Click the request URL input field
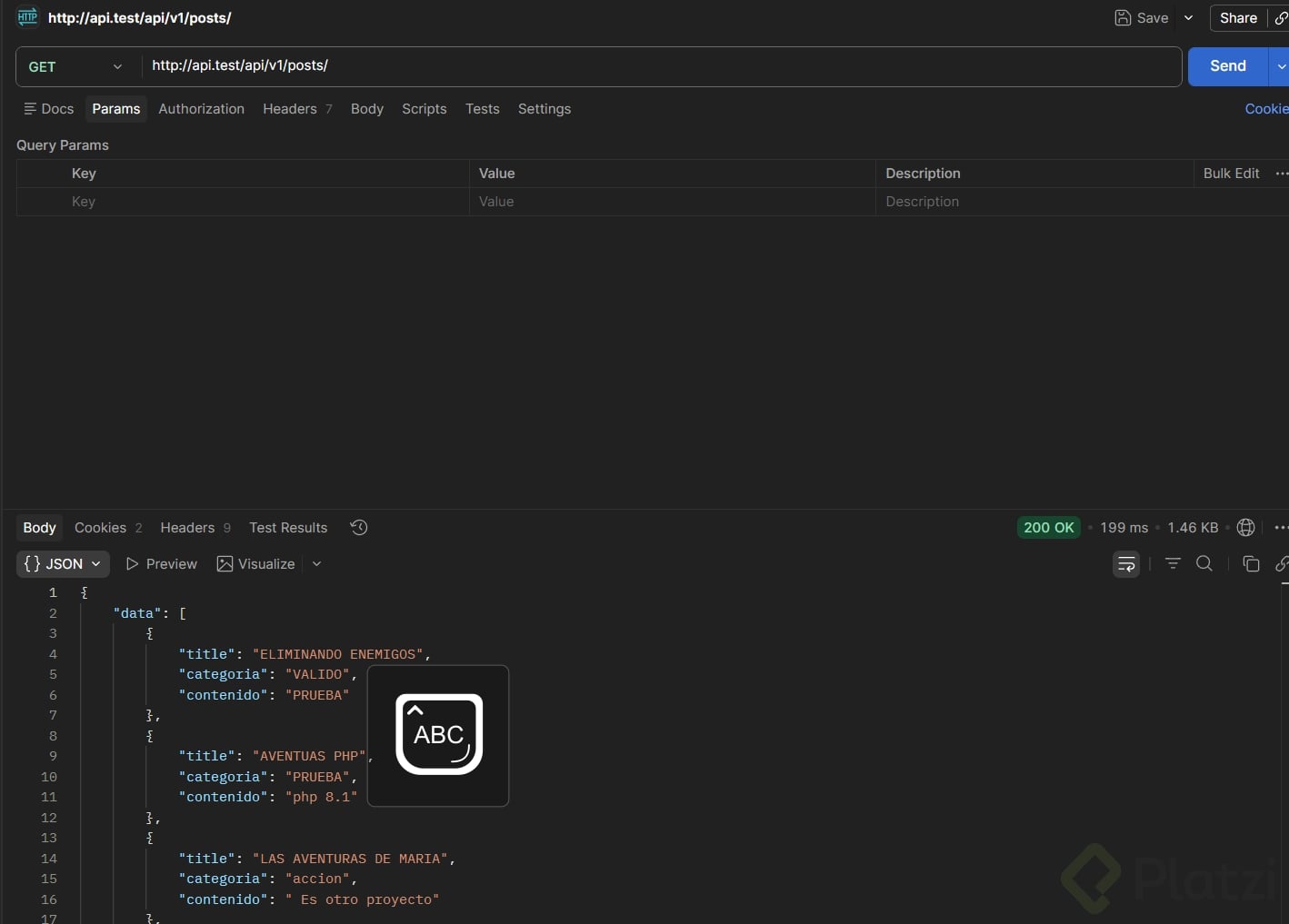The image size is (1289, 924). 661,66
